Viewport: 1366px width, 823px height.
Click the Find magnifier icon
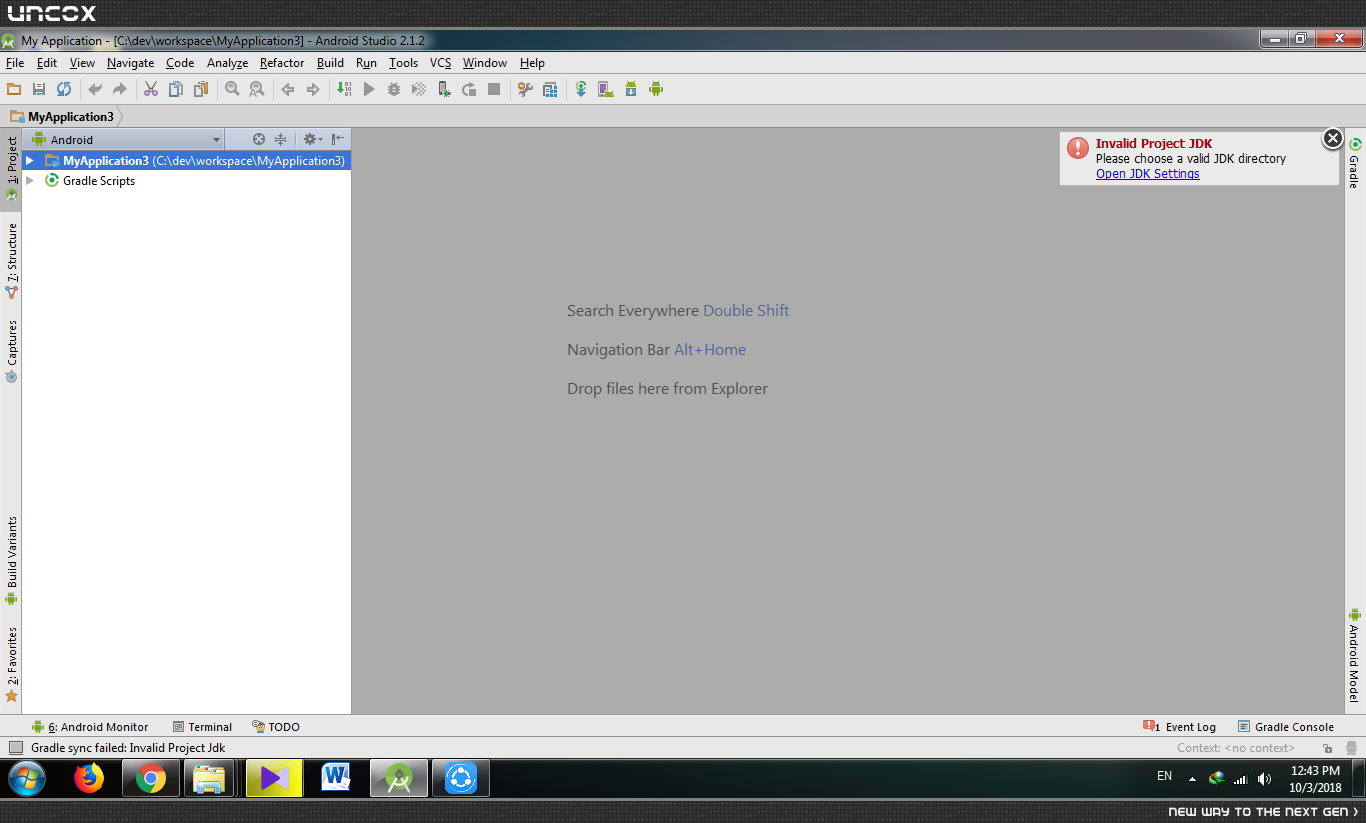coord(232,89)
